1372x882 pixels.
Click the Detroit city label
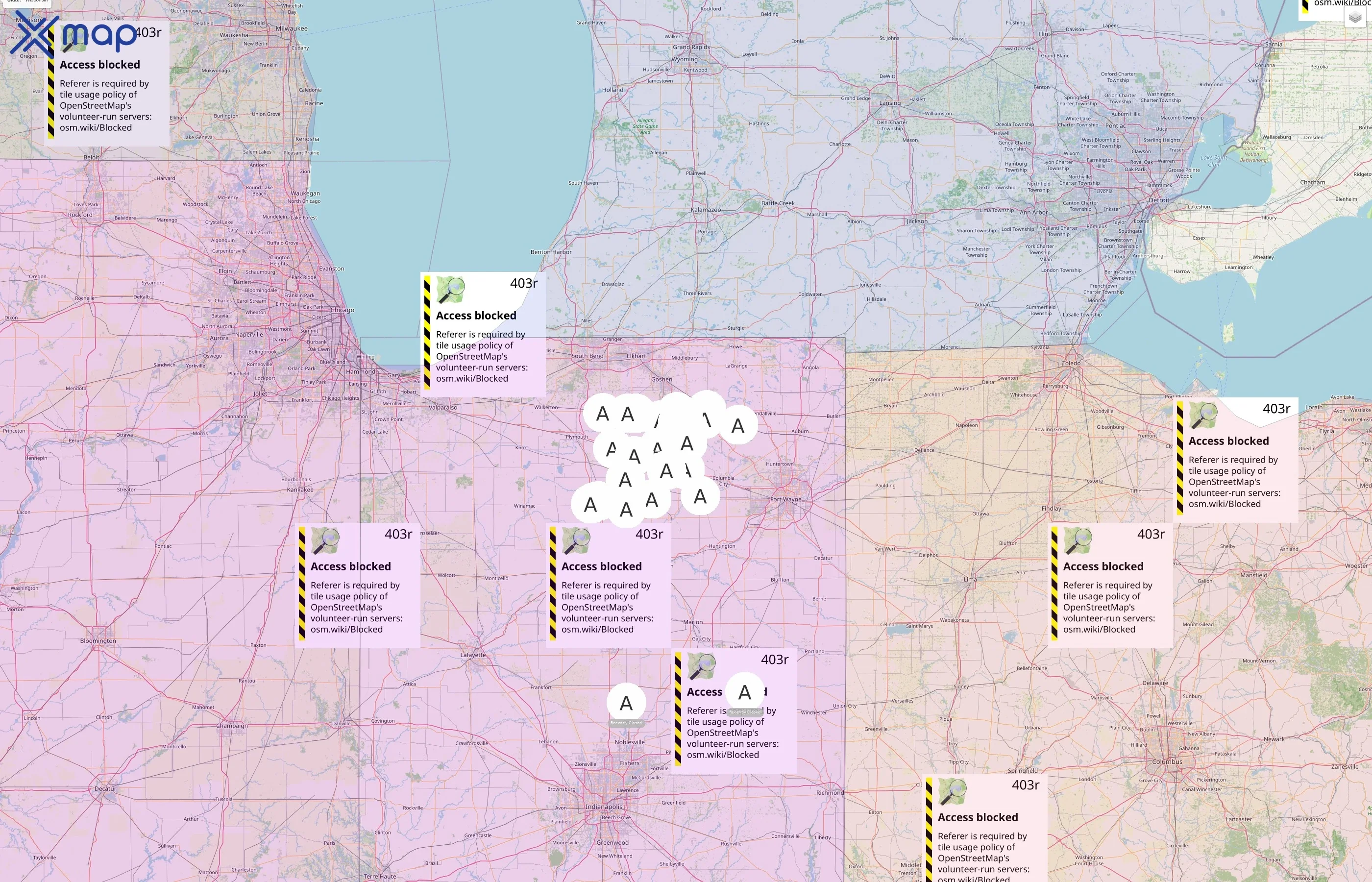[x=1159, y=200]
